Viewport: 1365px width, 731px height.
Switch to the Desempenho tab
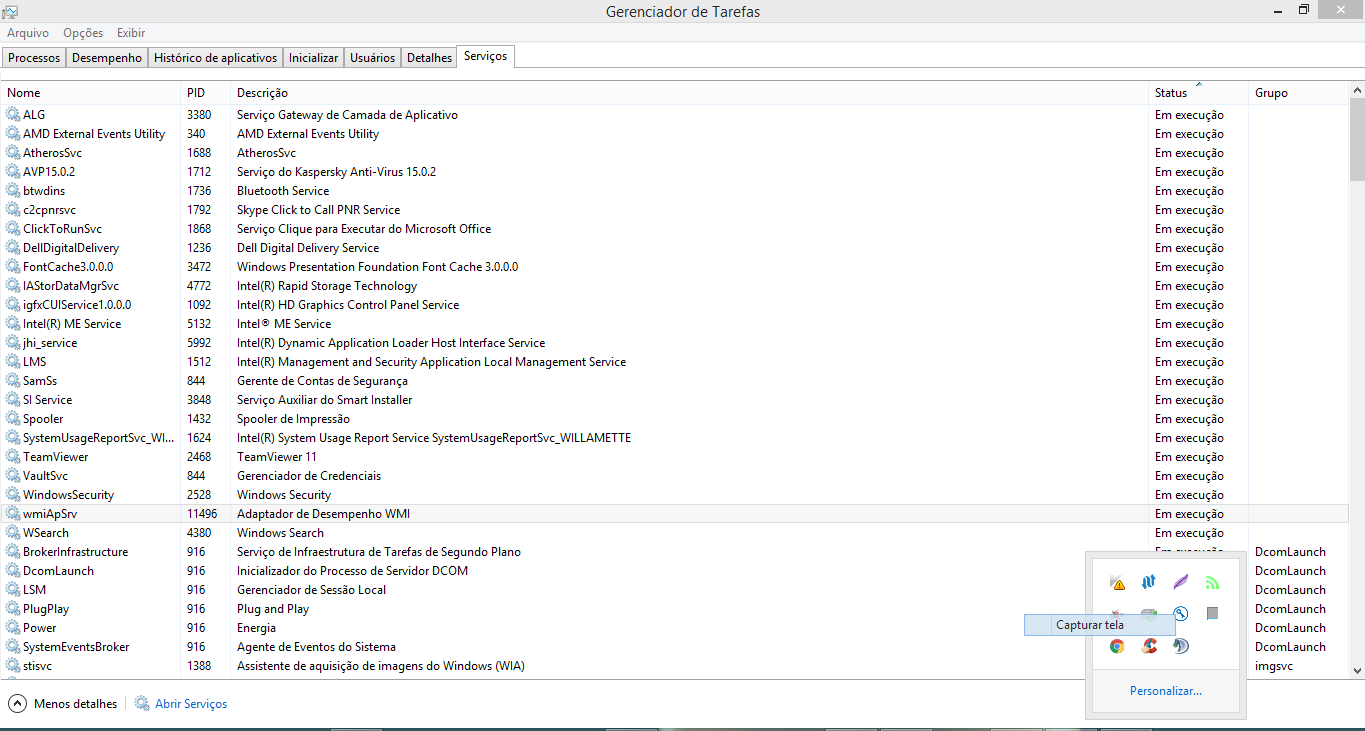point(107,58)
